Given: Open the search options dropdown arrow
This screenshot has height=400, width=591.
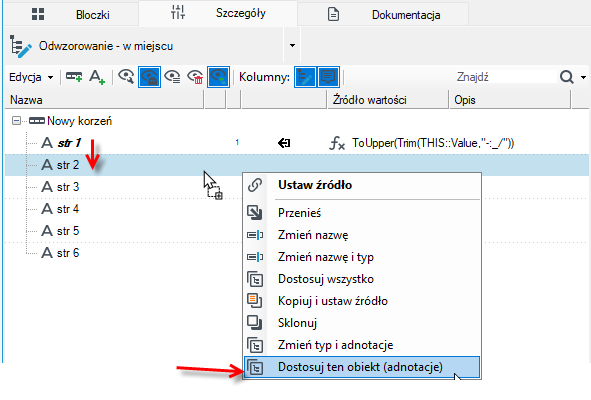Looking at the screenshot, I should 583,77.
